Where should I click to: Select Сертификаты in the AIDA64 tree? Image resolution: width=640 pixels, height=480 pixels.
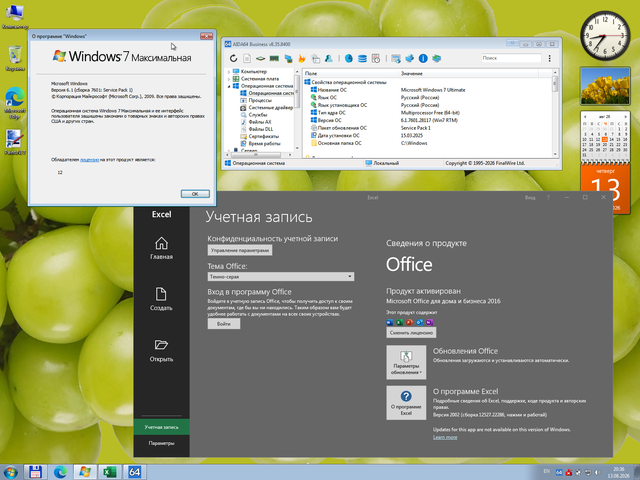click(263, 136)
